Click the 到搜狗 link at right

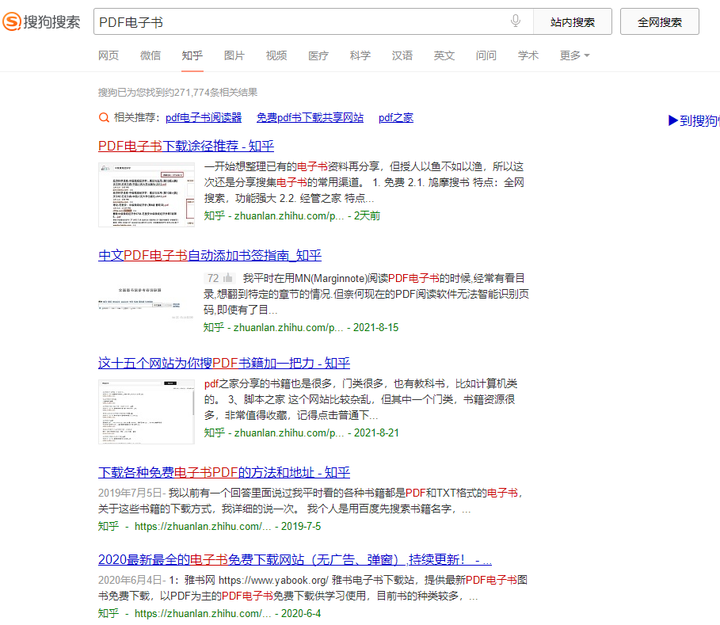pos(694,121)
